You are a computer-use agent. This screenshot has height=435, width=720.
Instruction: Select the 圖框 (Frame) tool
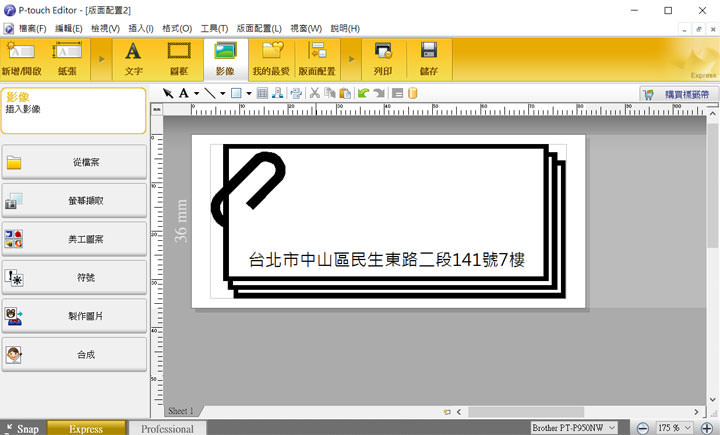[179, 59]
